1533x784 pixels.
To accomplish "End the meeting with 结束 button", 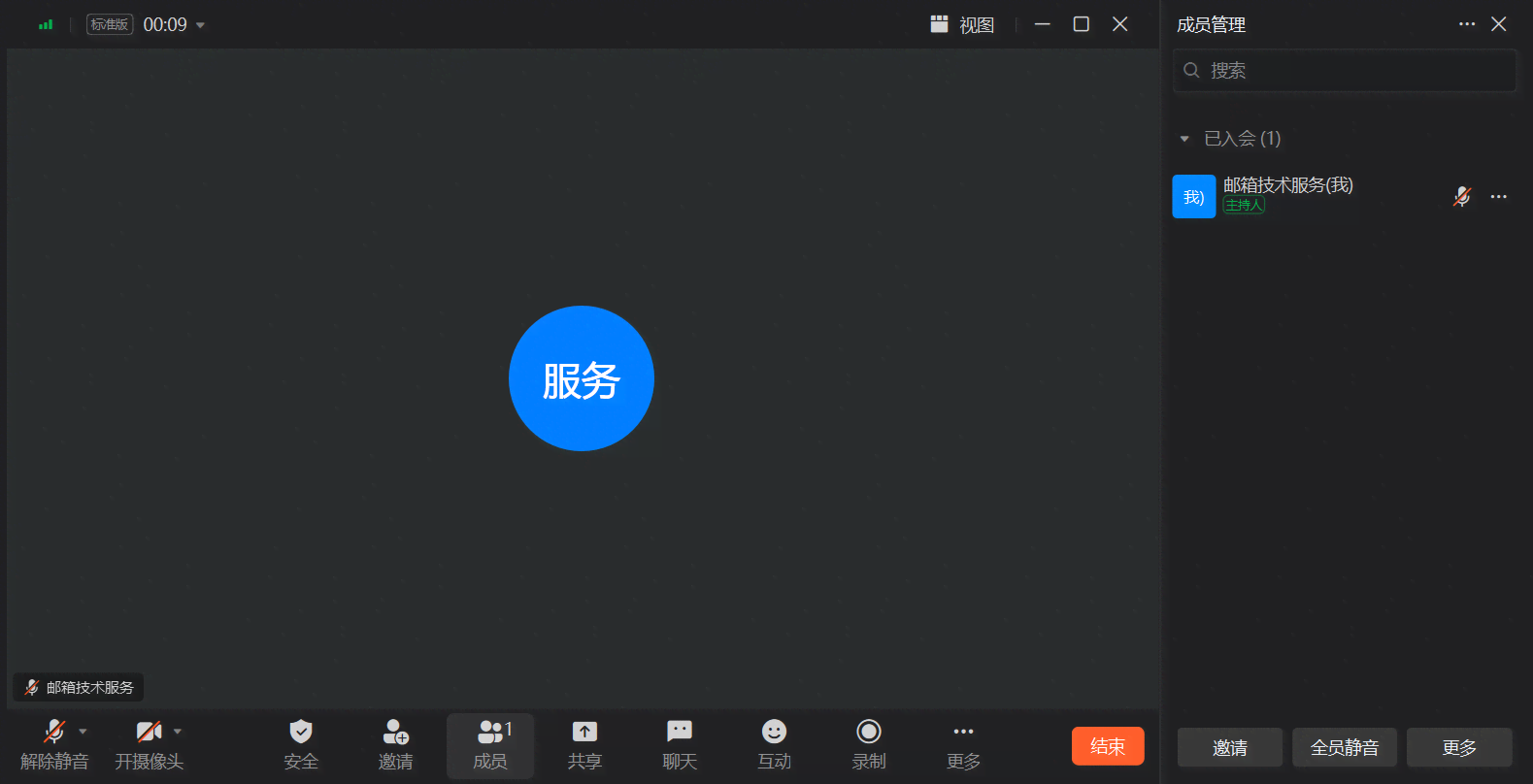I will [x=1108, y=746].
